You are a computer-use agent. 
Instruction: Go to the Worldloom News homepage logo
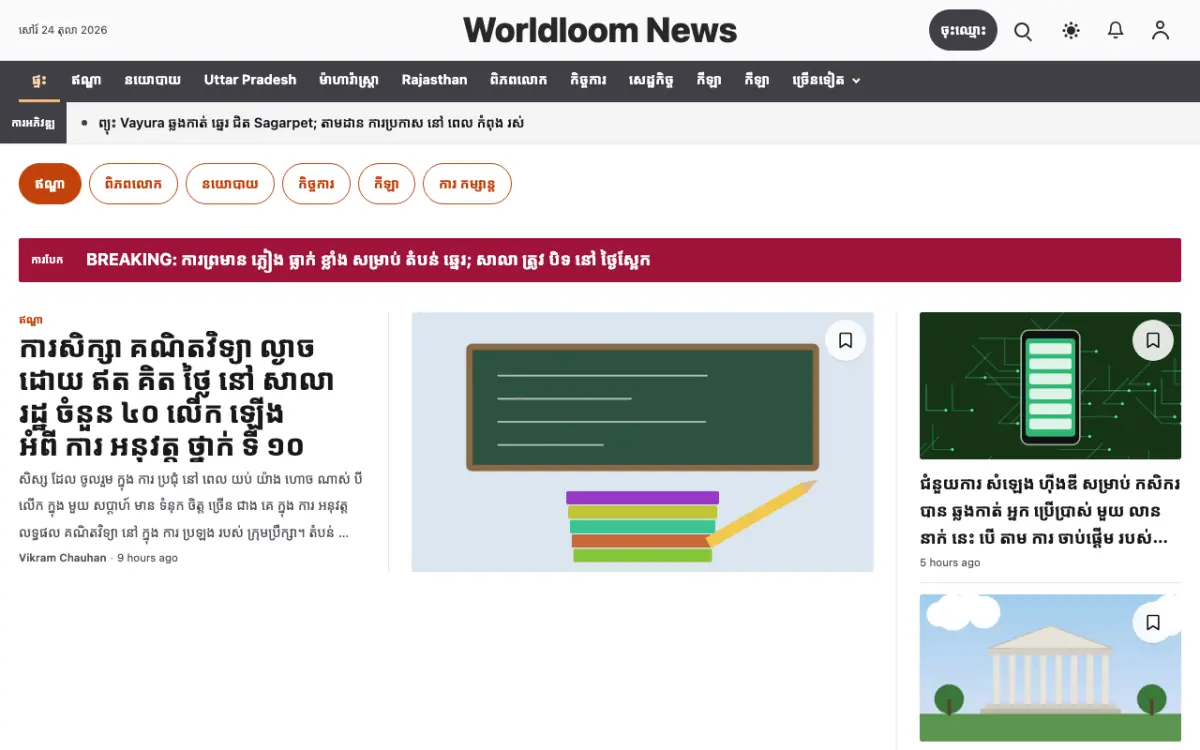click(600, 31)
